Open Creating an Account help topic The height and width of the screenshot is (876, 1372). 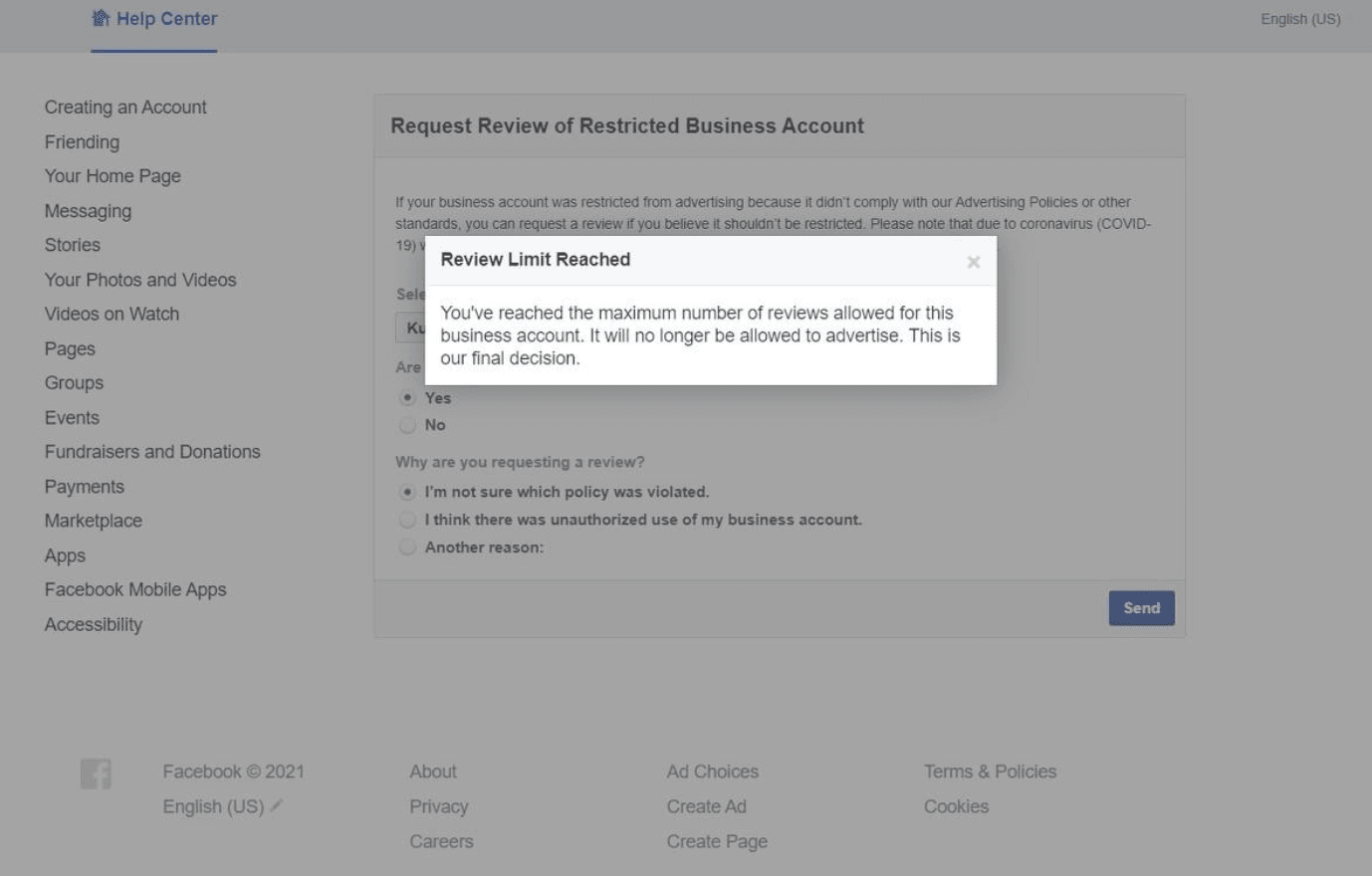(x=125, y=108)
